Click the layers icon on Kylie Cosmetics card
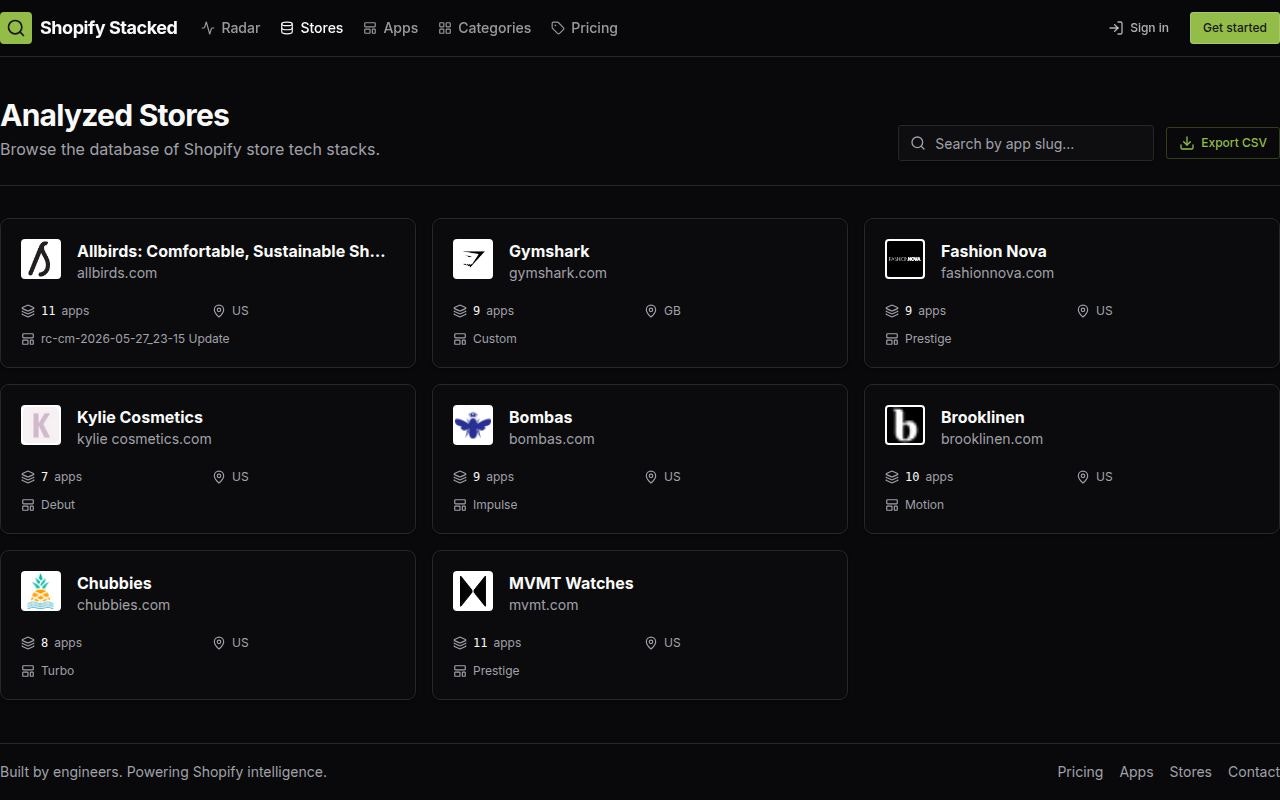The width and height of the screenshot is (1280, 800). (x=28, y=477)
